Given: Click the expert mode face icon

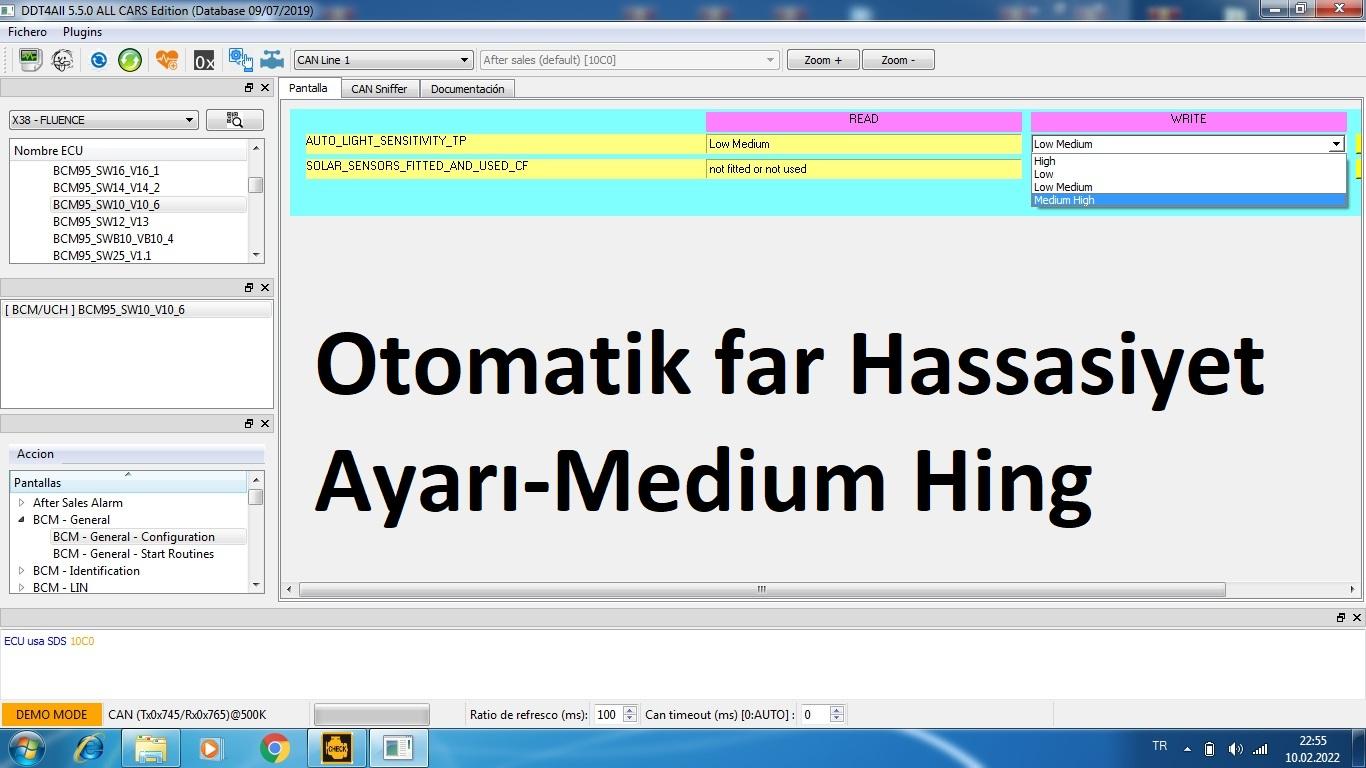Looking at the screenshot, I should tap(62, 60).
